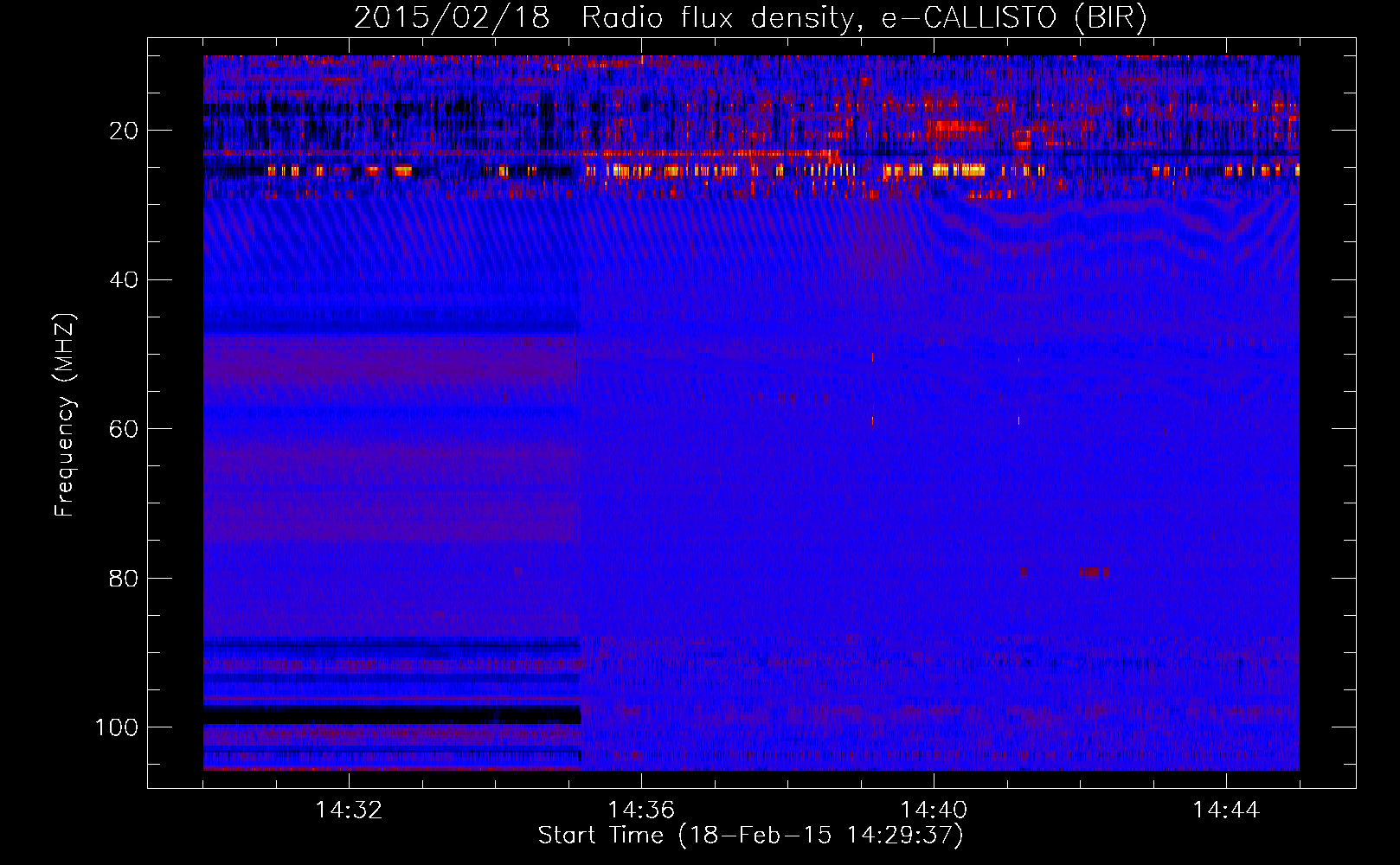Click the "Frequency (MHZ)" axis label
Image resolution: width=1400 pixels, height=865 pixels.
(65, 415)
